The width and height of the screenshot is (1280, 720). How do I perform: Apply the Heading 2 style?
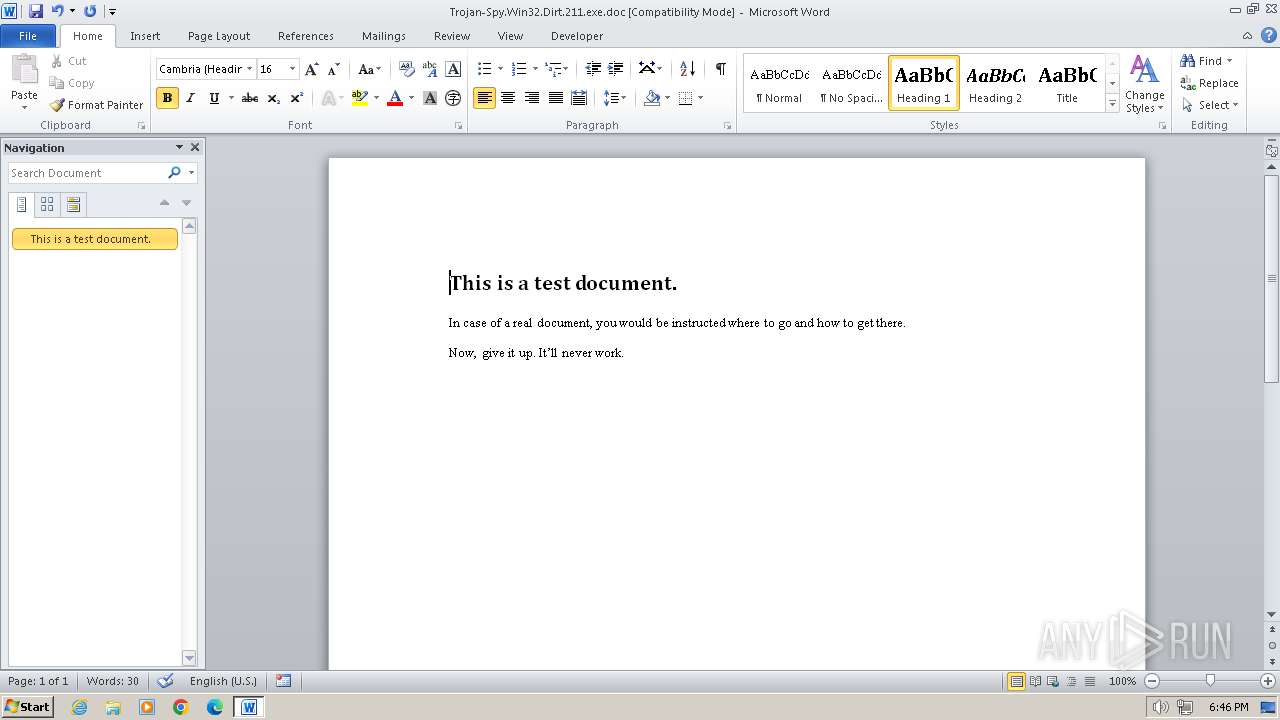pyautogui.click(x=995, y=83)
